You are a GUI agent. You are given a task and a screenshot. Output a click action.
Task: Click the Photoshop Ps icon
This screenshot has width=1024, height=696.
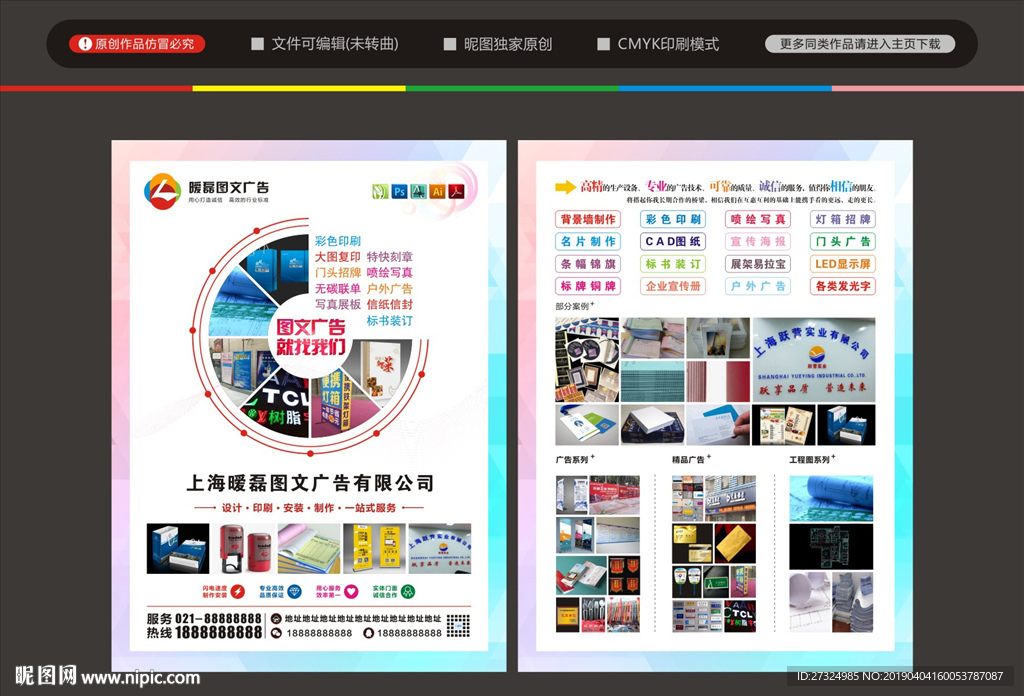tap(400, 191)
